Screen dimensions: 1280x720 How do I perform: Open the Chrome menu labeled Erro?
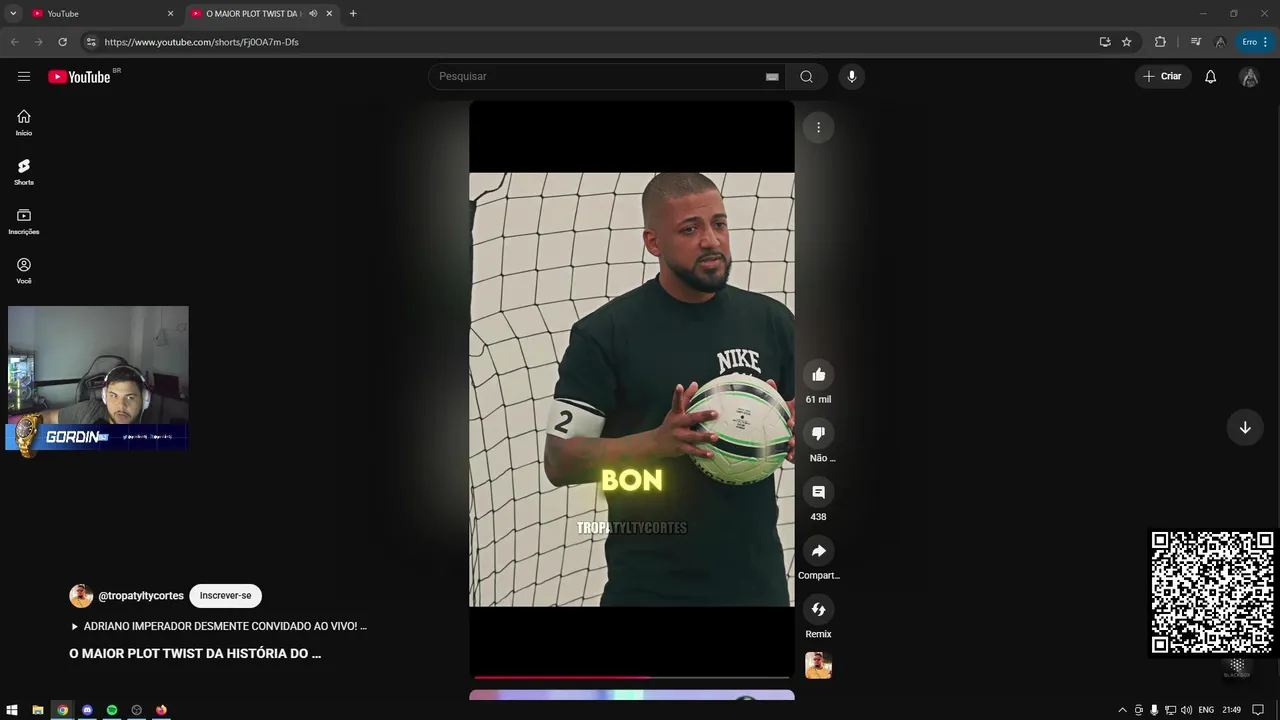pyautogui.click(x=1255, y=42)
